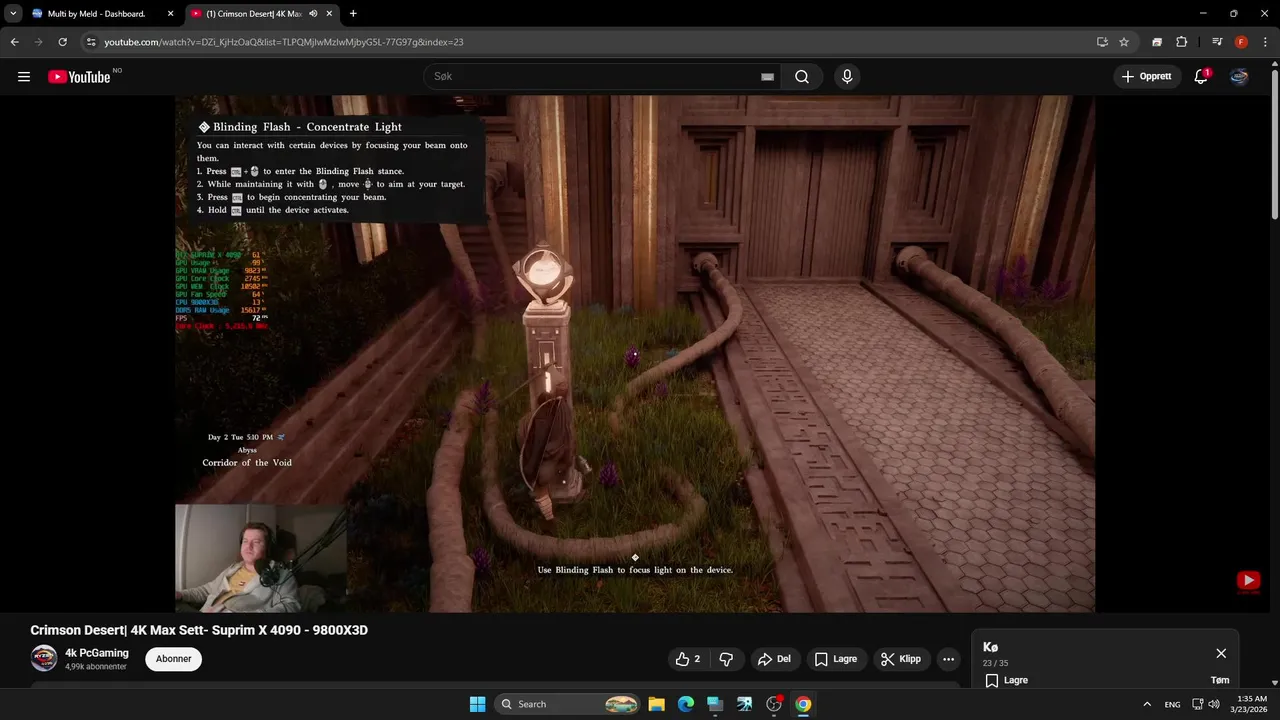Open the media control playlist icon in Chrome toolbar
Viewport: 1280px width, 720px height.
(1217, 42)
